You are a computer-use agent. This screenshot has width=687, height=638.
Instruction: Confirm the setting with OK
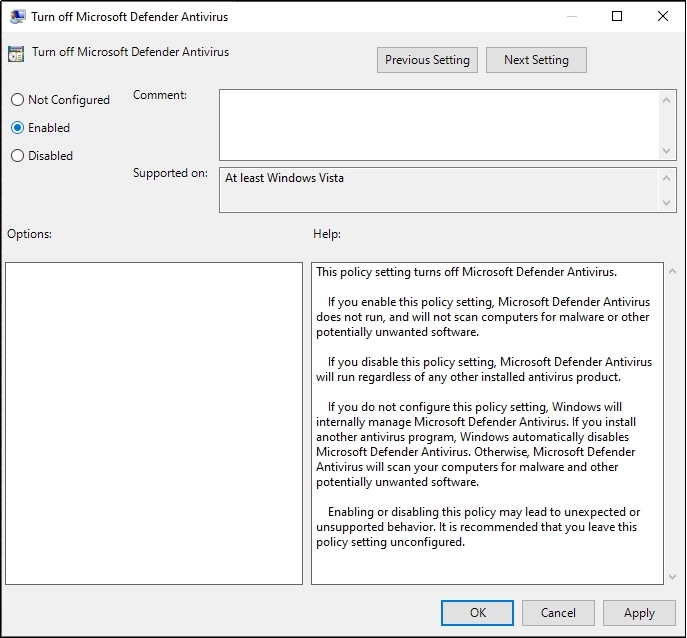pyautogui.click(x=478, y=613)
